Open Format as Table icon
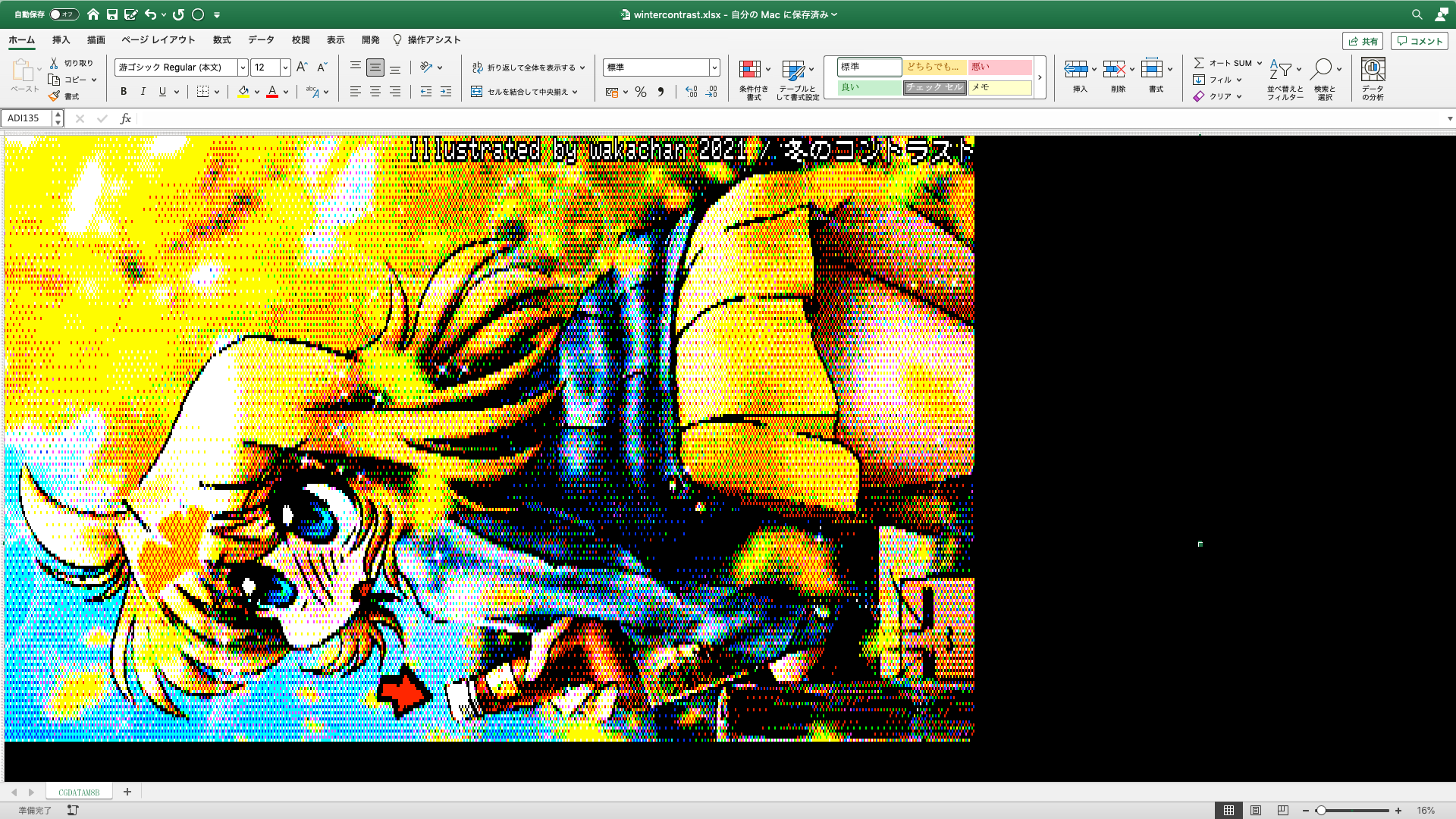This screenshot has width=1456, height=819. [793, 71]
